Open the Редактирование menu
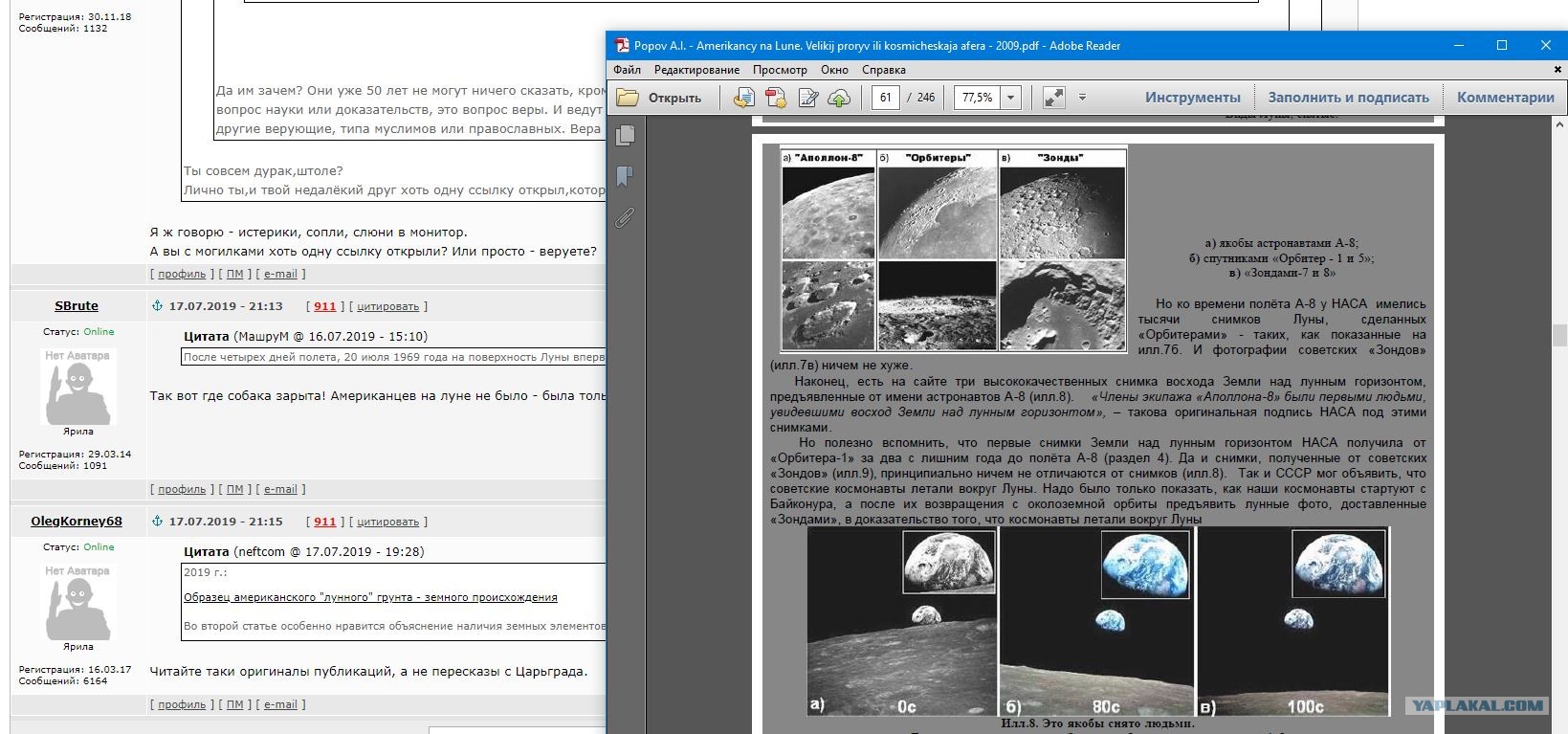 coord(696,70)
